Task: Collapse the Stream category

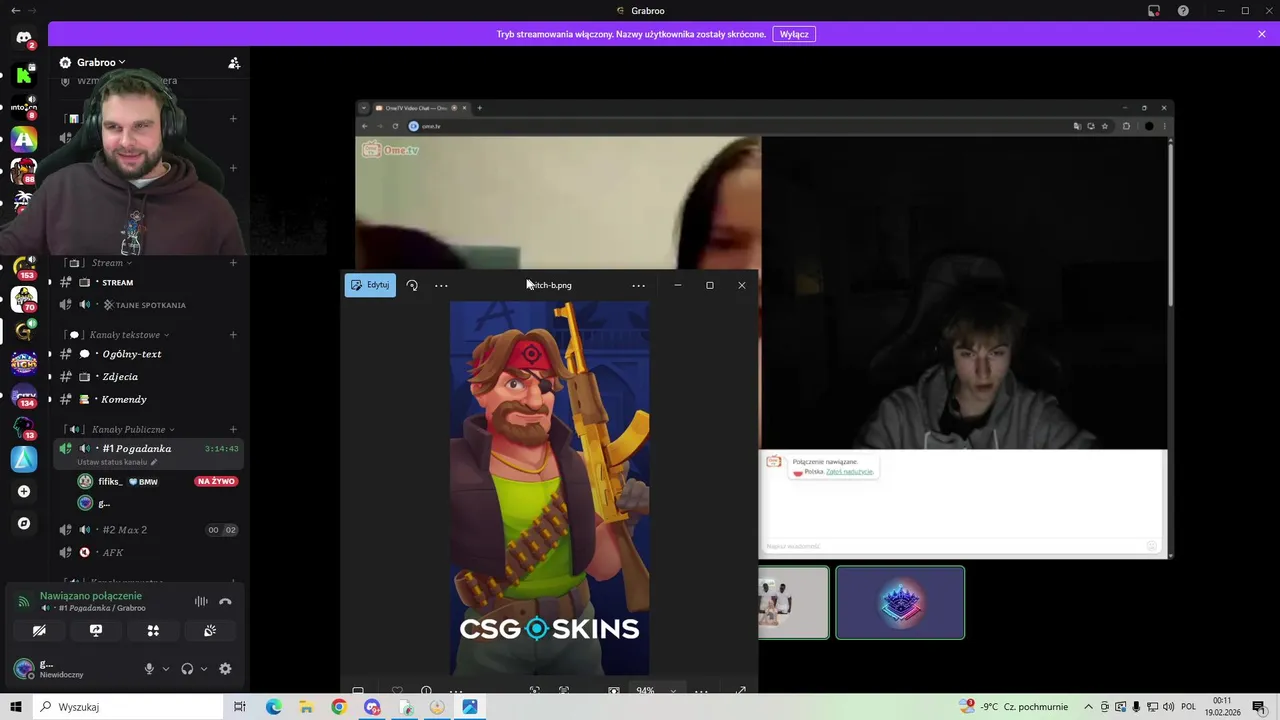Action: [111, 263]
